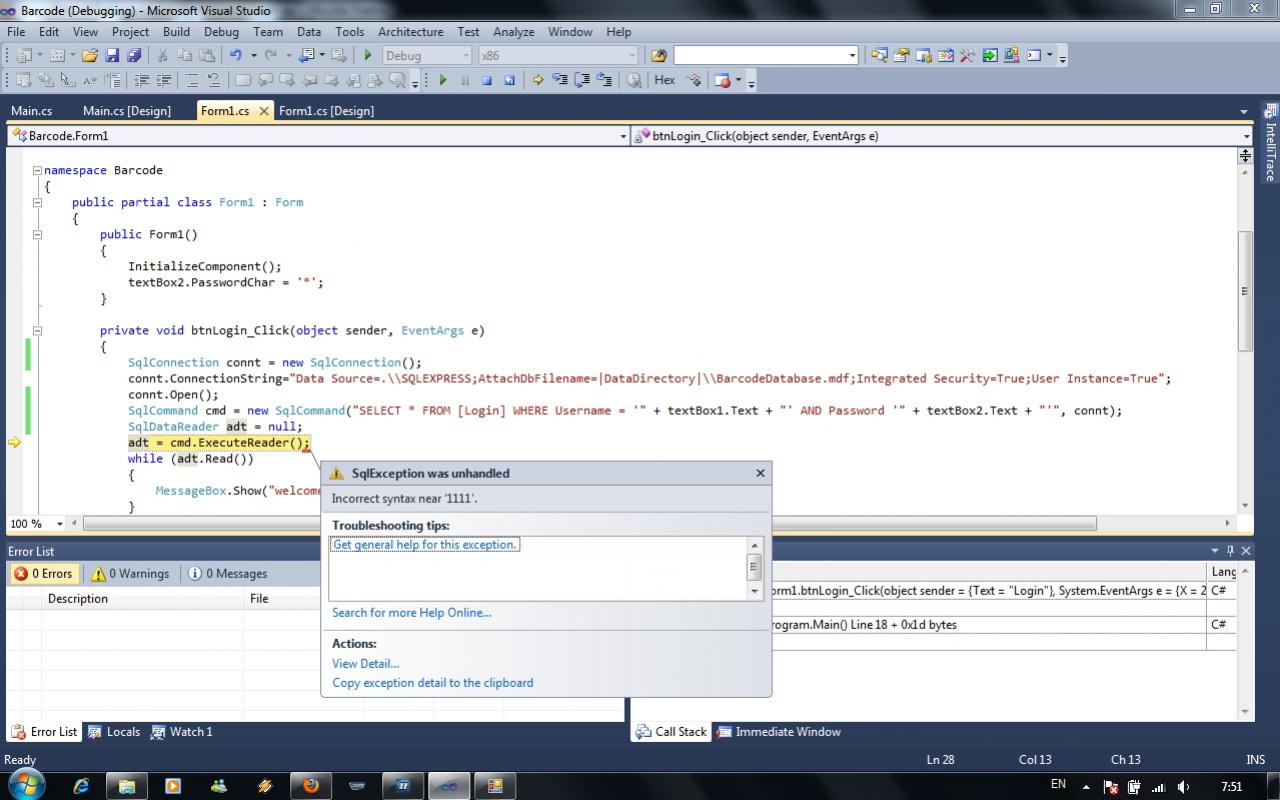This screenshot has width=1280, height=800.
Task: Click Get general help for this exception link
Action: [x=425, y=545]
